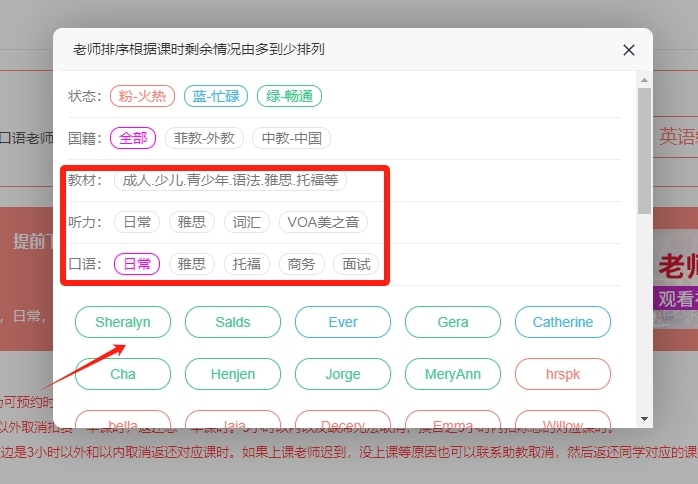The width and height of the screenshot is (698, 484).
Task: Choose teacher hrspk
Action: click(x=563, y=374)
